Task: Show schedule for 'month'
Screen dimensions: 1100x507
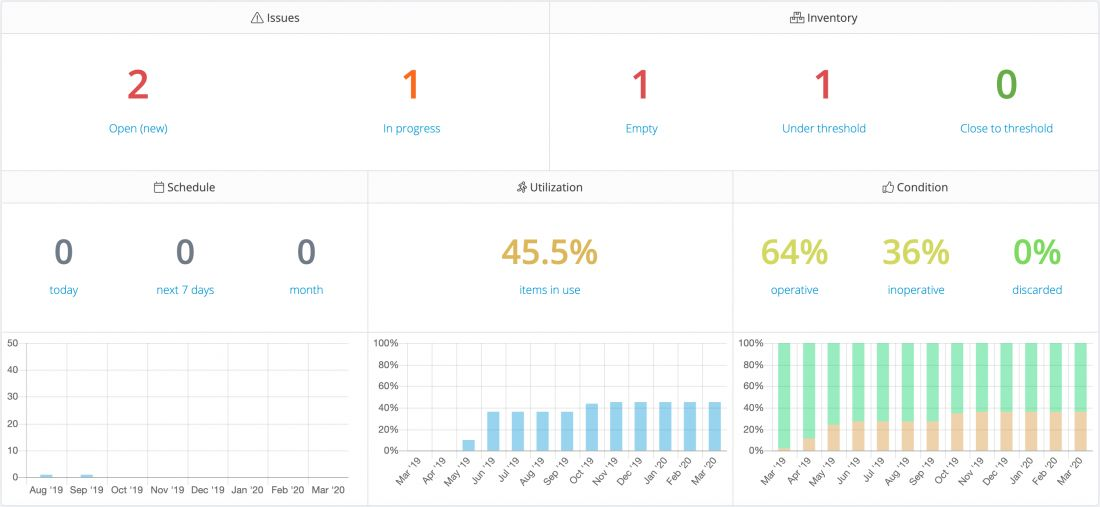Action: [x=306, y=290]
